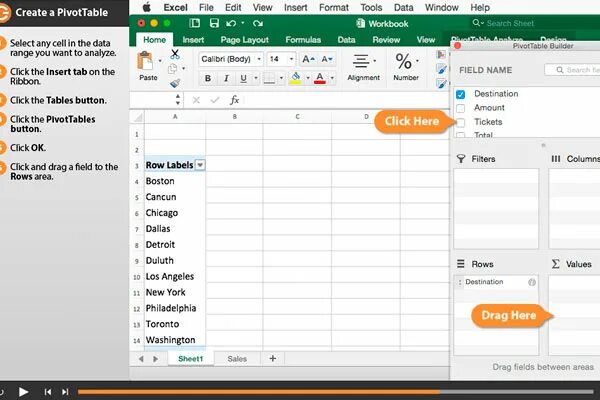Viewport: 600px width, 400px height.
Task: Click the sidebar layout icon in title bar
Action: [x=195, y=23]
